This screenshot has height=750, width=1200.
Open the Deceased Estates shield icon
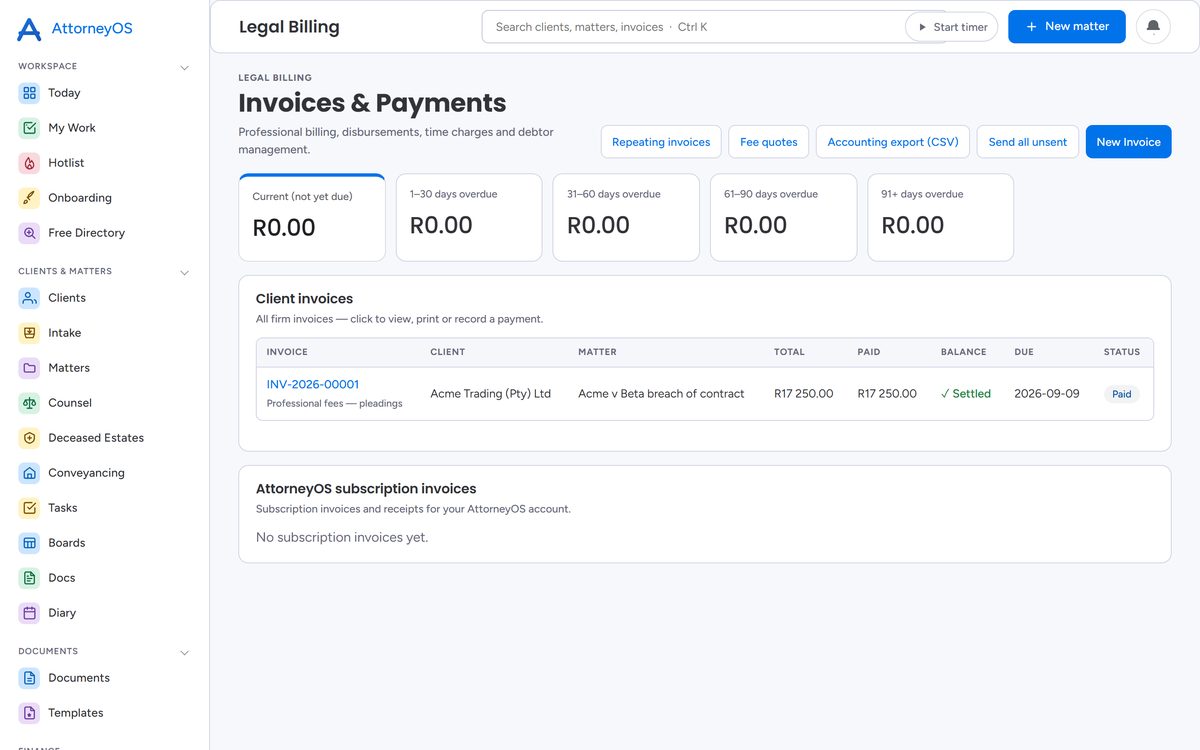29,438
